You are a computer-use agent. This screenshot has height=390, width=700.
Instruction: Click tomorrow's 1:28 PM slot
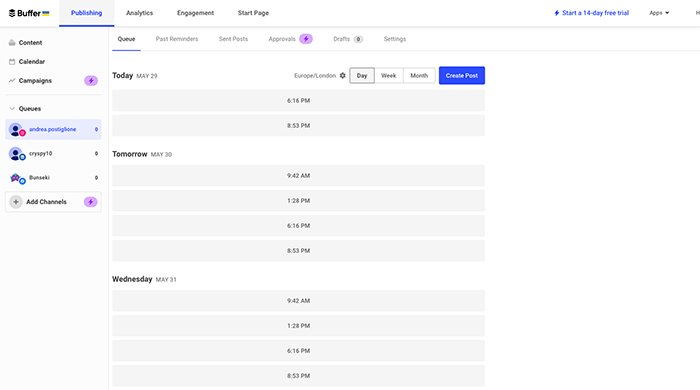coord(298,200)
